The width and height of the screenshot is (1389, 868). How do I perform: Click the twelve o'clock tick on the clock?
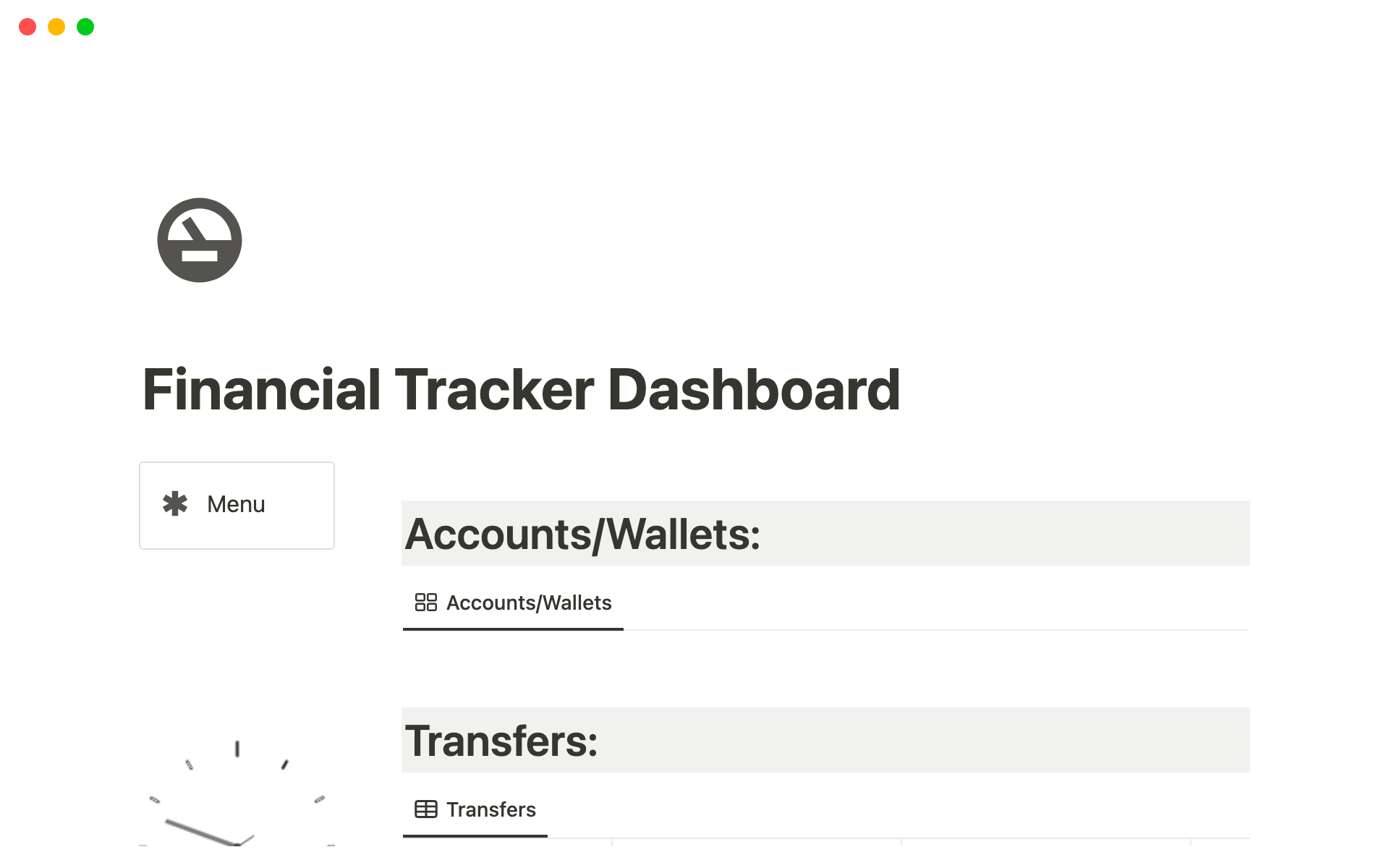pos(237,749)
